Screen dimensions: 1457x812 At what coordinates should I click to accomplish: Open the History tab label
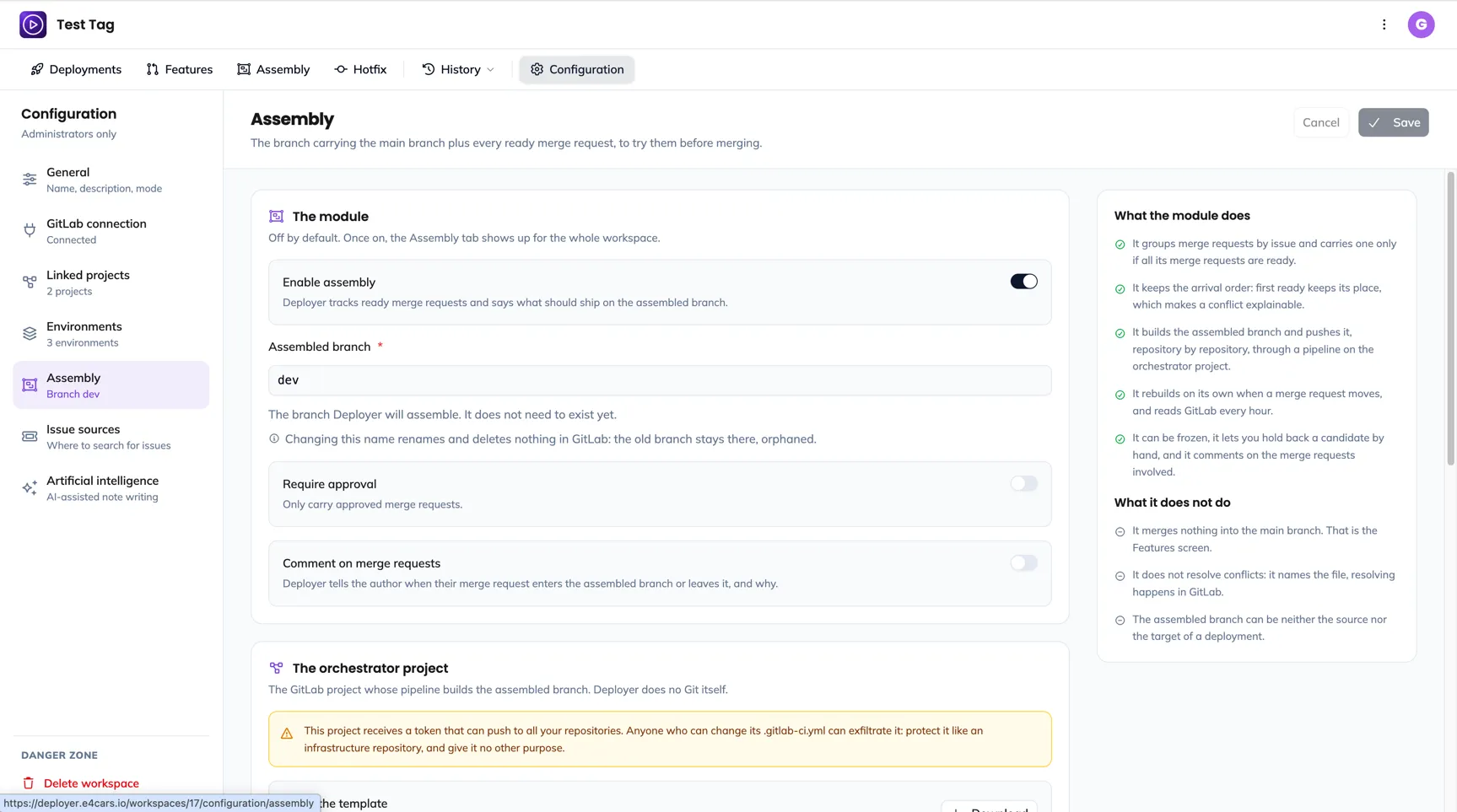coord(461,69)
